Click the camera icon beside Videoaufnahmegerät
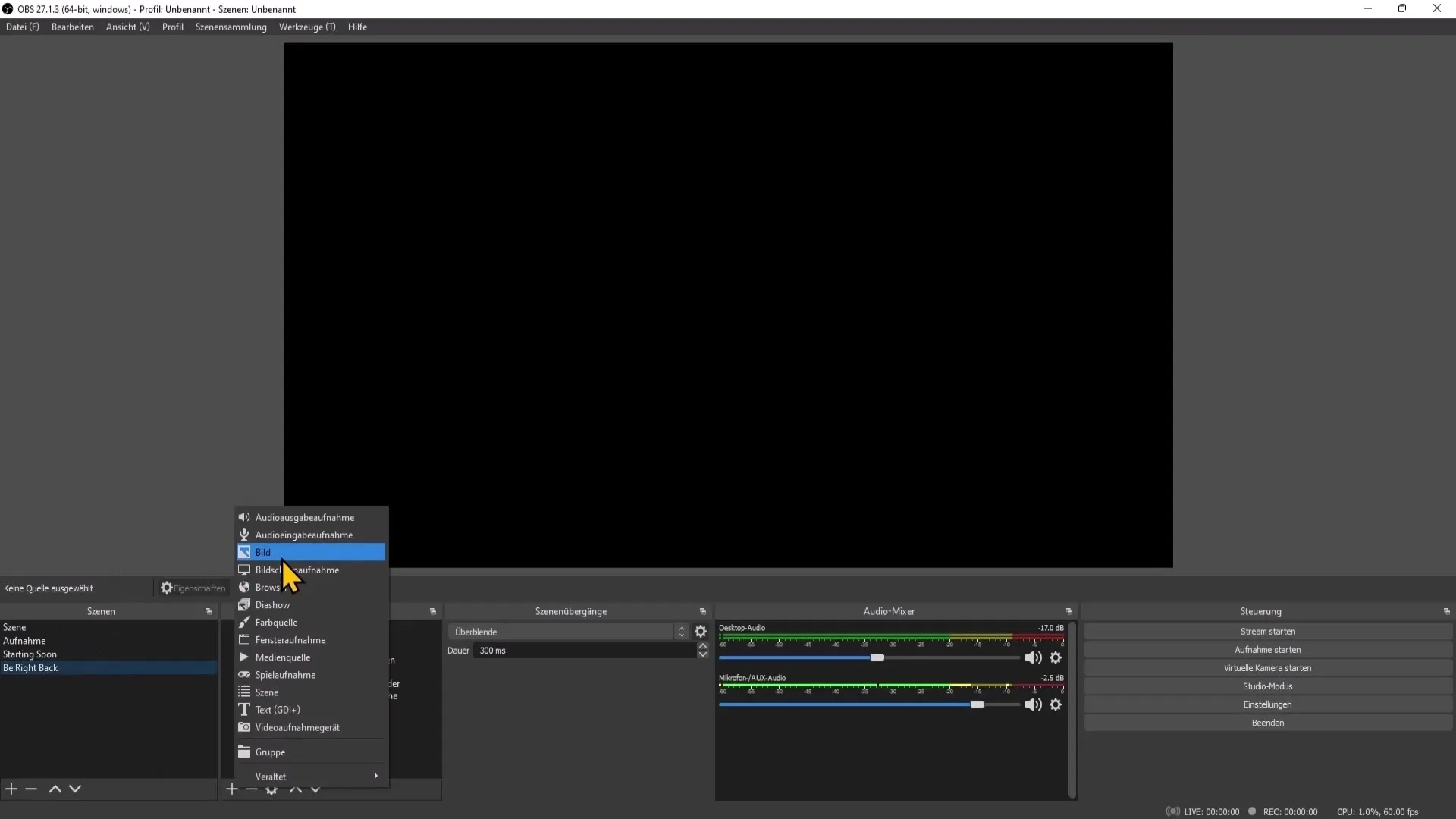Viewport: 1456px width, 819px height. (x=244, y=726)
